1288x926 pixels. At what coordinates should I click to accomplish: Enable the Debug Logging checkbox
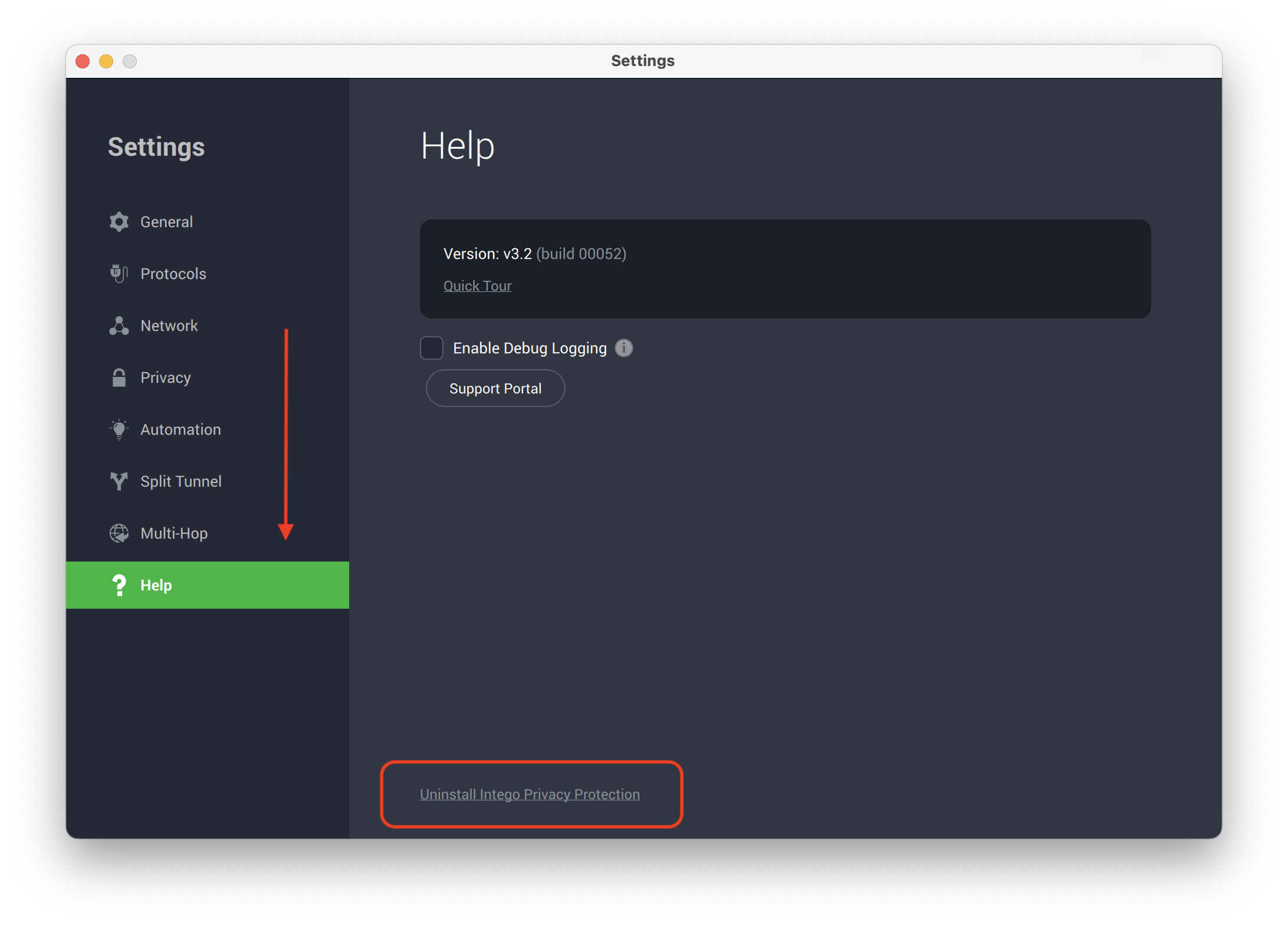[432, 348]
